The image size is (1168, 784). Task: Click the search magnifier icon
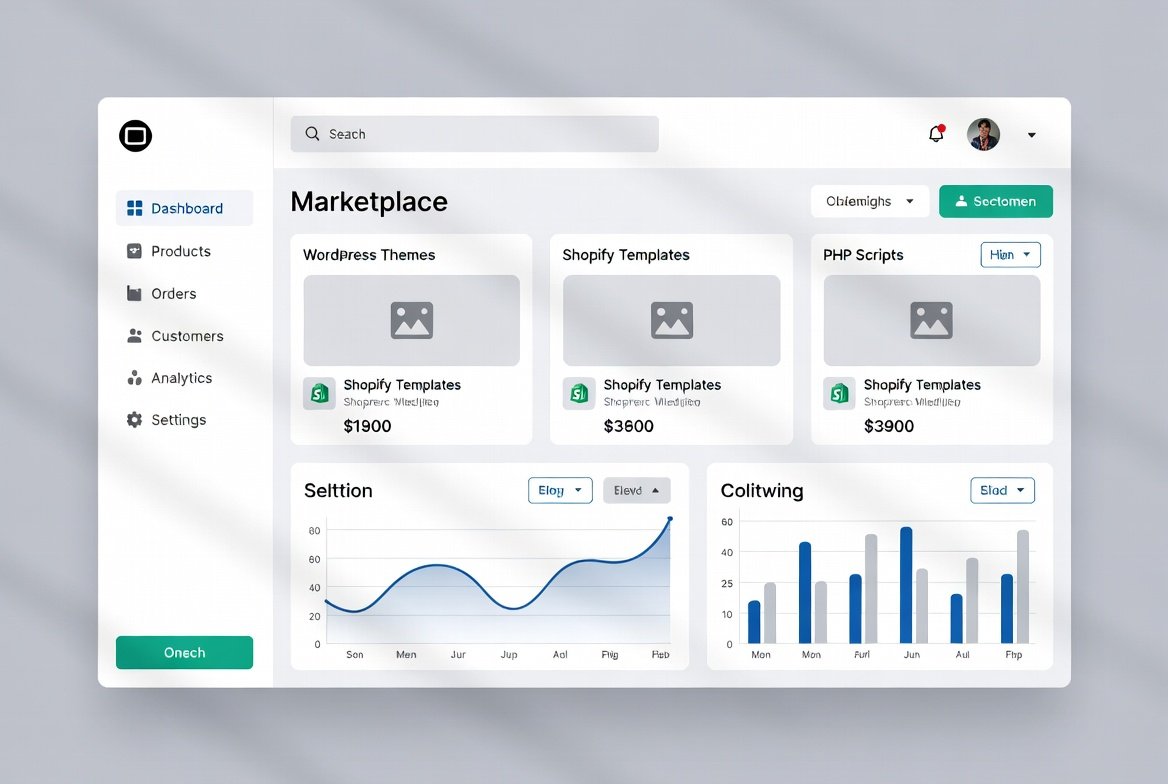(x=312, y=133)
